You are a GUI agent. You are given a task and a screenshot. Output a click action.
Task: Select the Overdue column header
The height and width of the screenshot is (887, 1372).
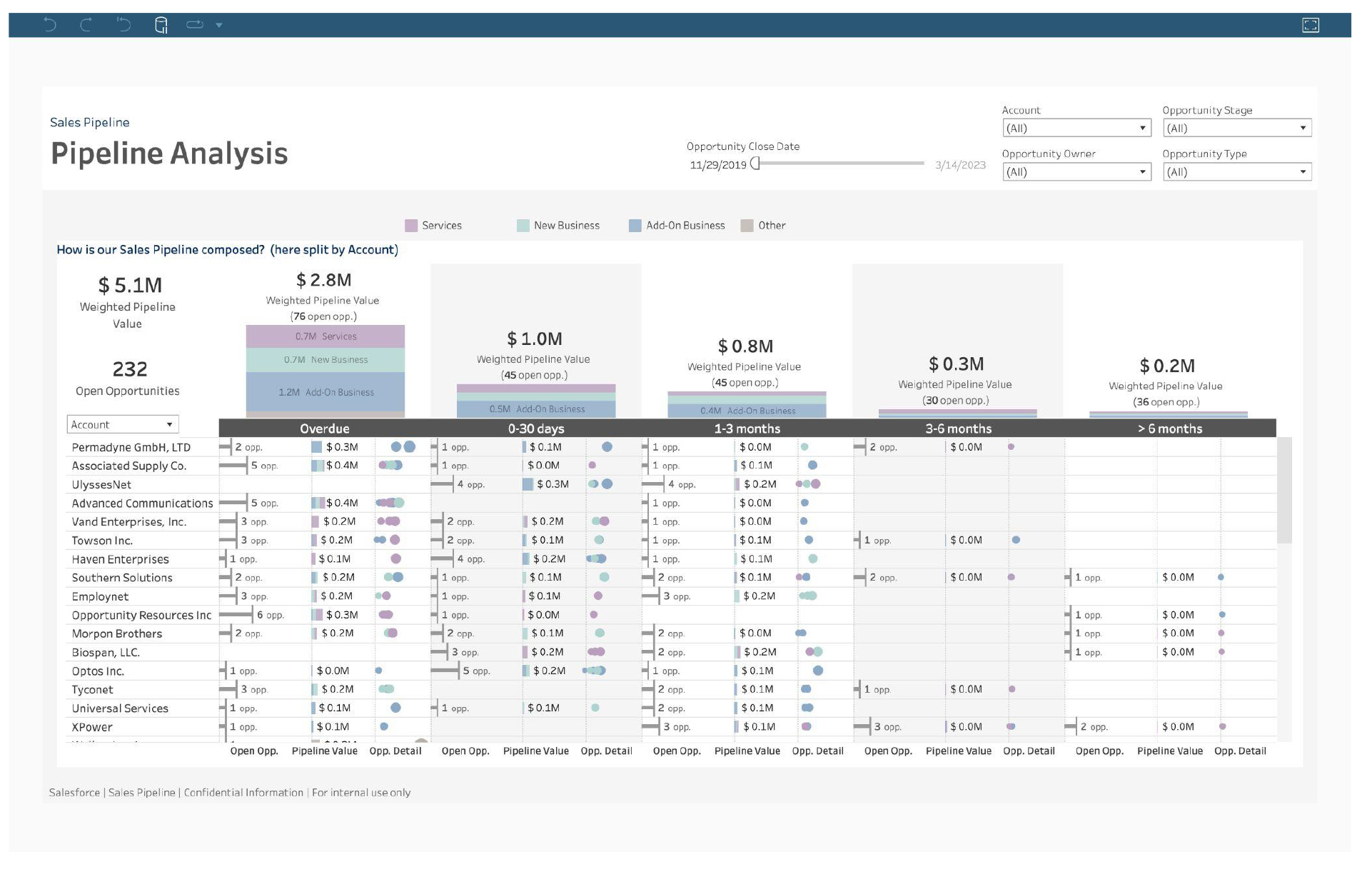point(324,429)
